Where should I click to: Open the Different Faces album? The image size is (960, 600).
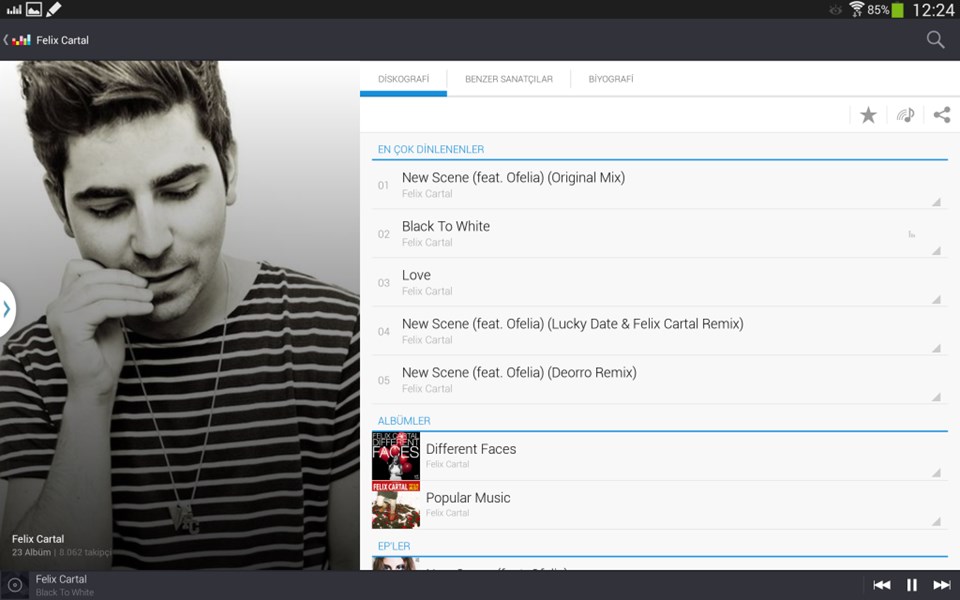click(659, 456)
